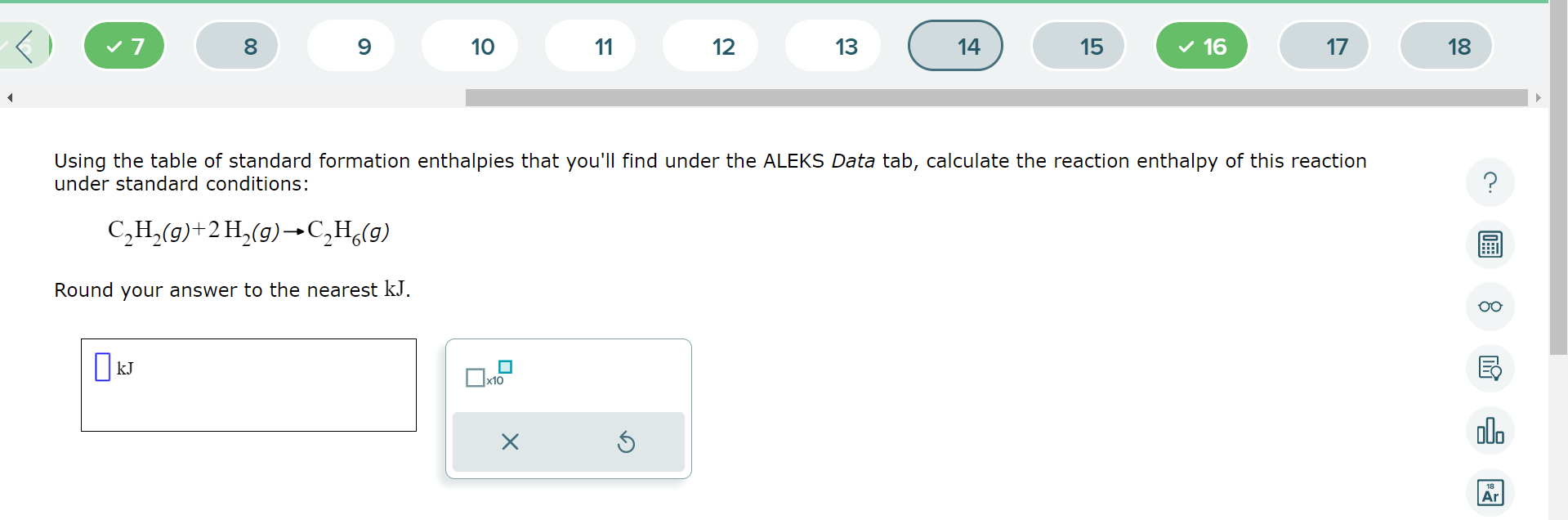1568x520 pixels.
Task: Open completed question 16
Action: click(1201, 47)
